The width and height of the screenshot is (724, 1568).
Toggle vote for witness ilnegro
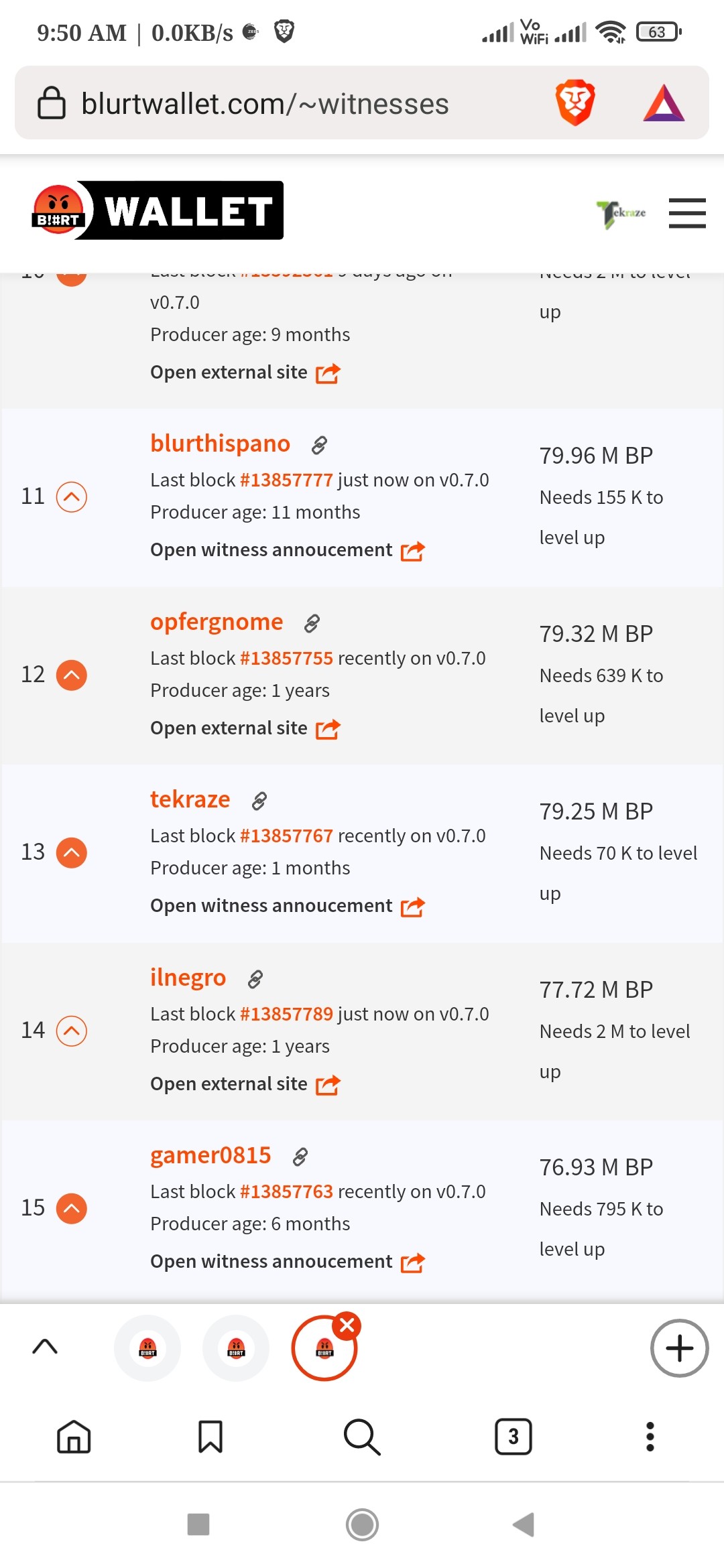[72, 1031]
